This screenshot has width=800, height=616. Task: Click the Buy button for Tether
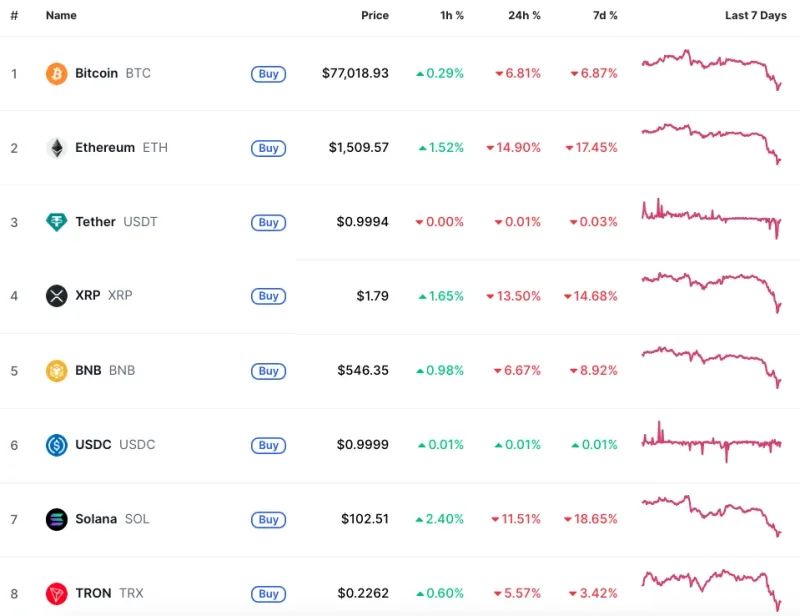267,223
